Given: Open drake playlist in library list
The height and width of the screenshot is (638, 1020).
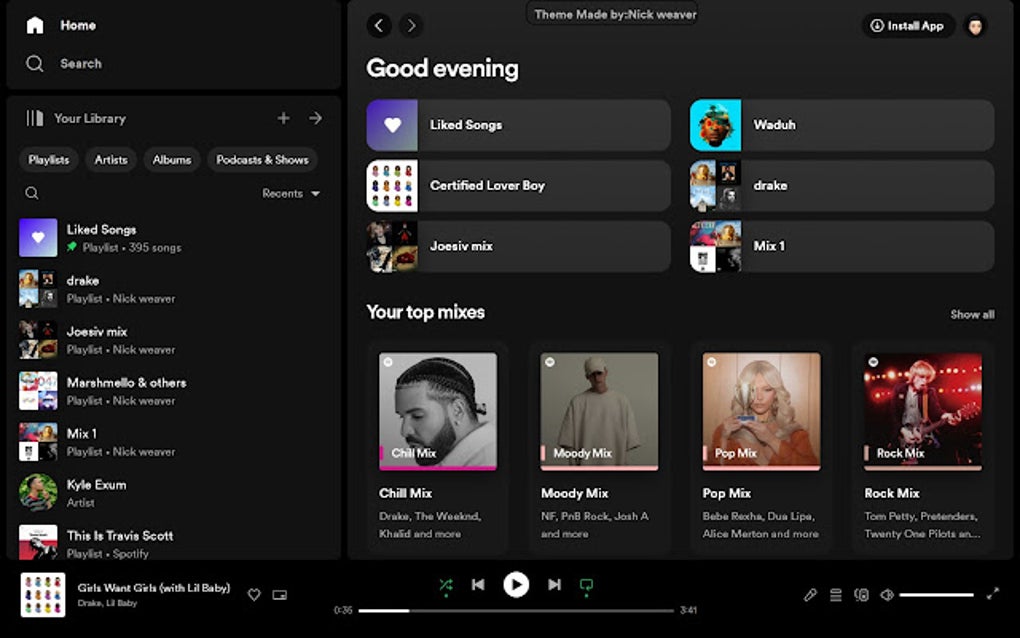Looking at the screenshot, I should [174, 289].
